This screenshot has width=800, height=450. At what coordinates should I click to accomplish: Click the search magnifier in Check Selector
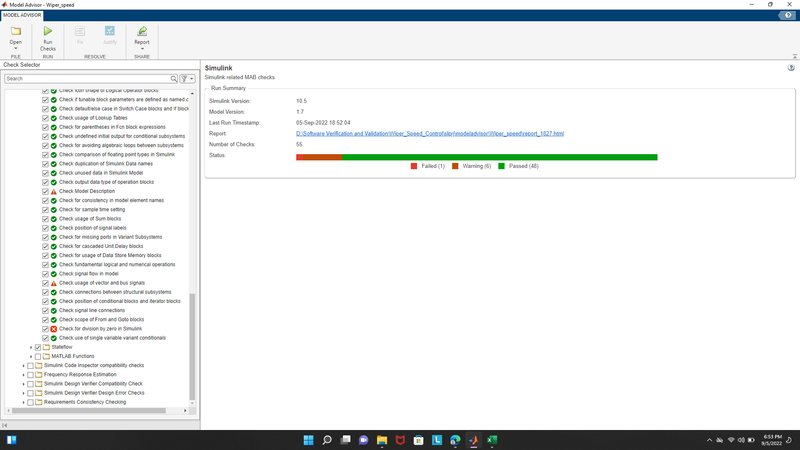click(x=173, y=79)
